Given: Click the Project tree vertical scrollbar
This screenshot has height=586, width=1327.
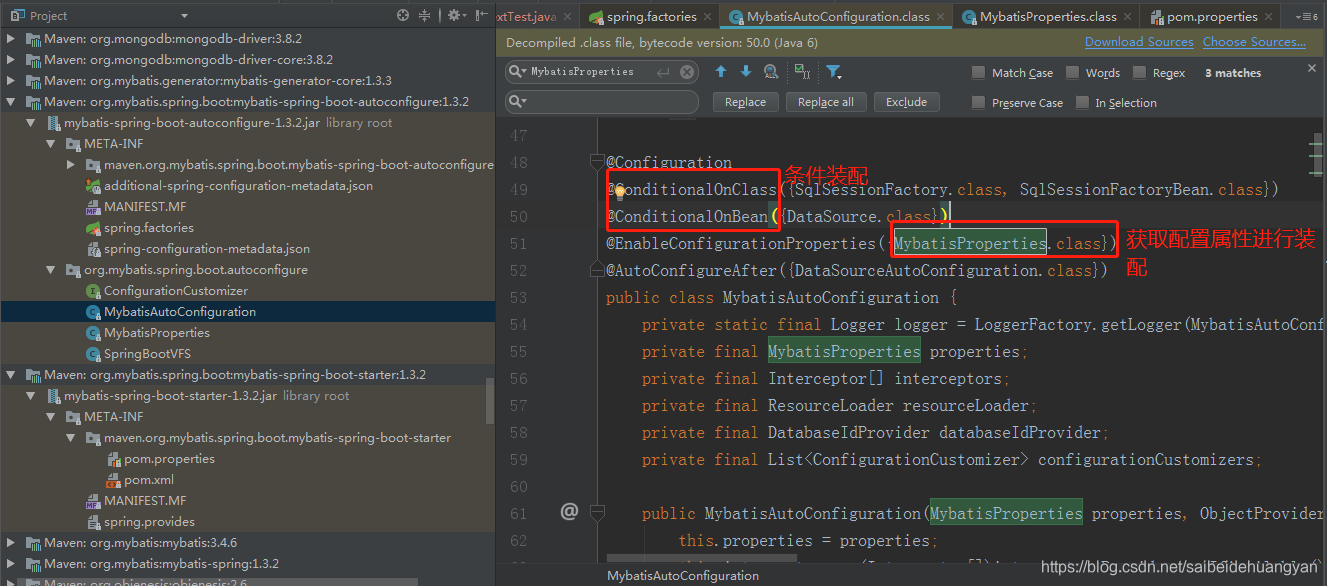Looking at the screenshot, I should click(x=489, y=400).
